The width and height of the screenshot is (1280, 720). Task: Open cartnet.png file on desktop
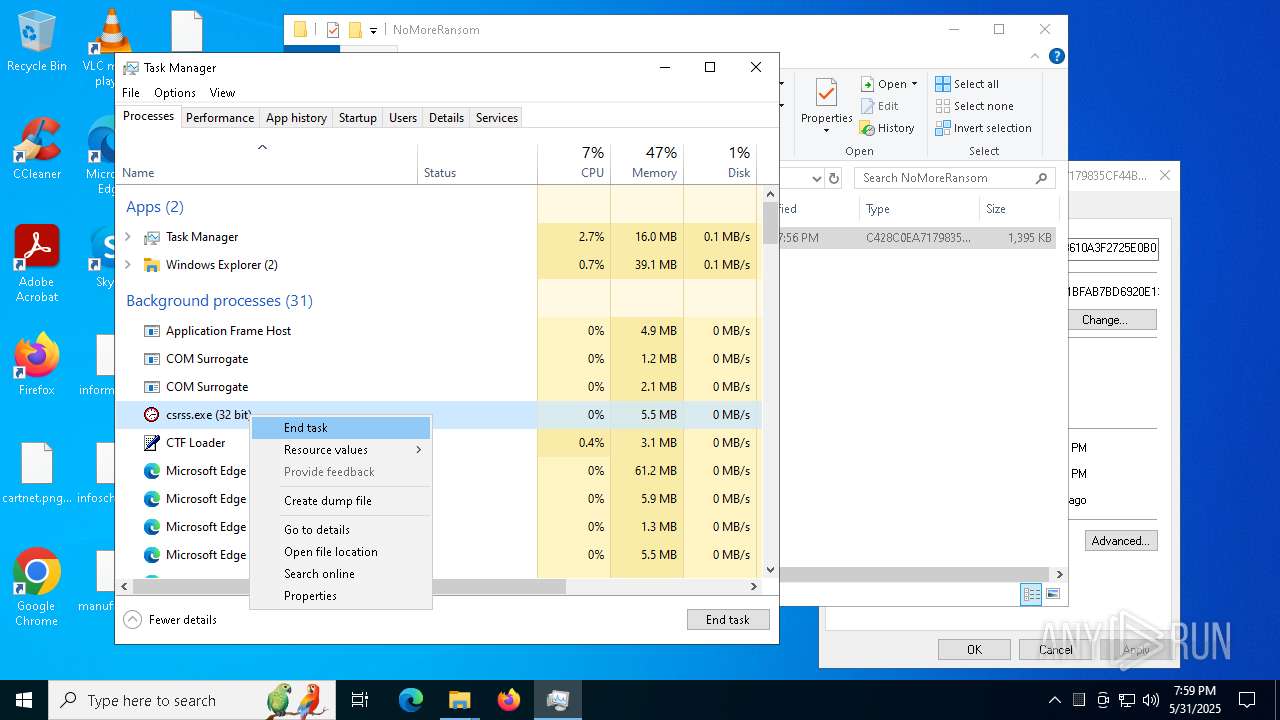[36, 473]
